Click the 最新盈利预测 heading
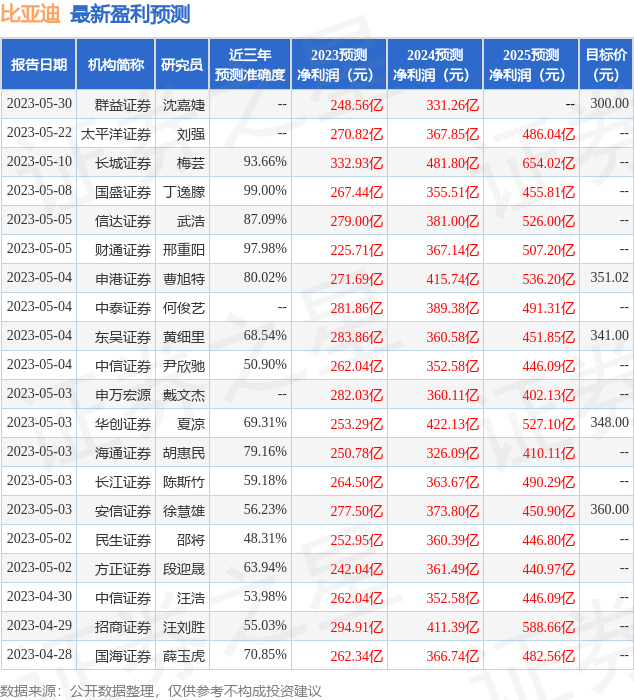The height and width of the screenshot is (700, 634). click(130, 14)
